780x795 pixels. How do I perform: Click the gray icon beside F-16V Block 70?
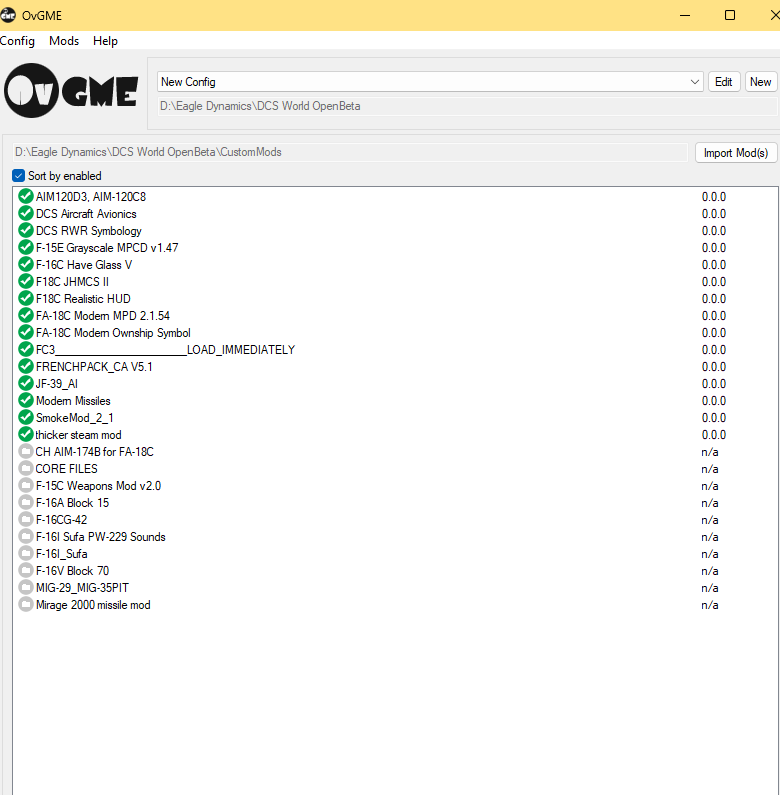(25, 570)
